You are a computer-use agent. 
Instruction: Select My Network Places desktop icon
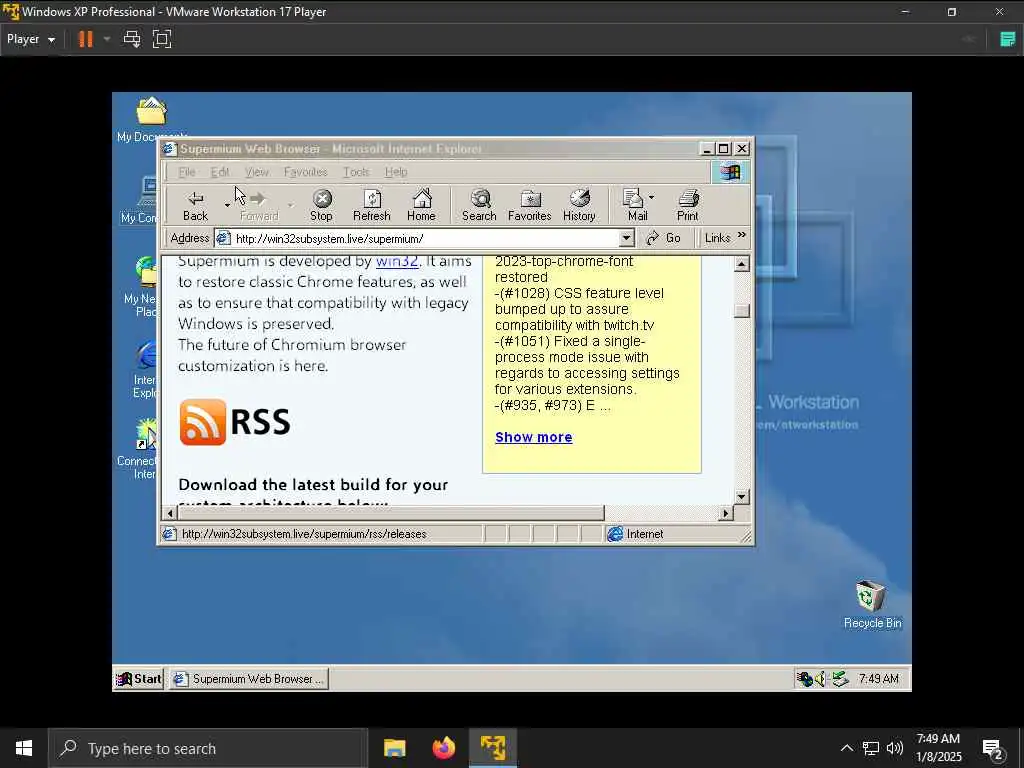click(x=141, y=287)
